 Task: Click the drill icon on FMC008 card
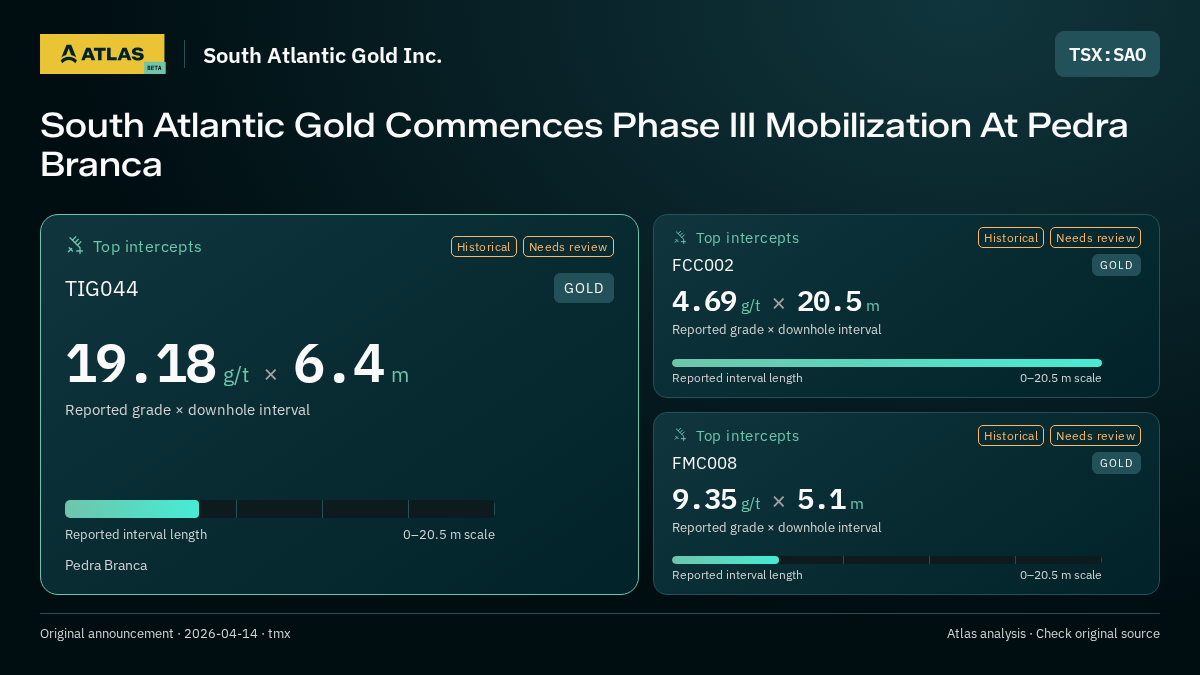pos(680,435)
